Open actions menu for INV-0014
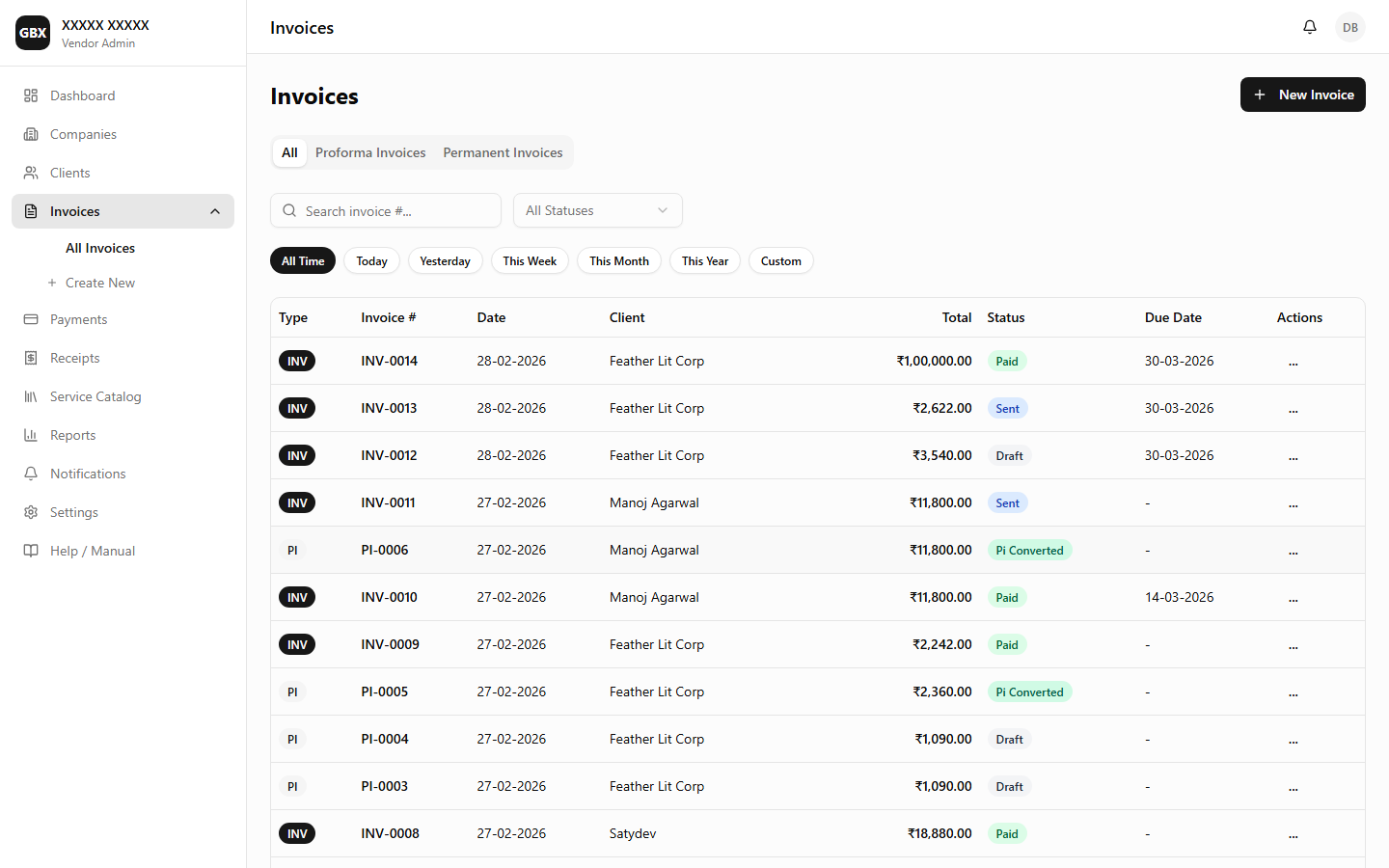1389x868 pixels. tap(1293, 362)
